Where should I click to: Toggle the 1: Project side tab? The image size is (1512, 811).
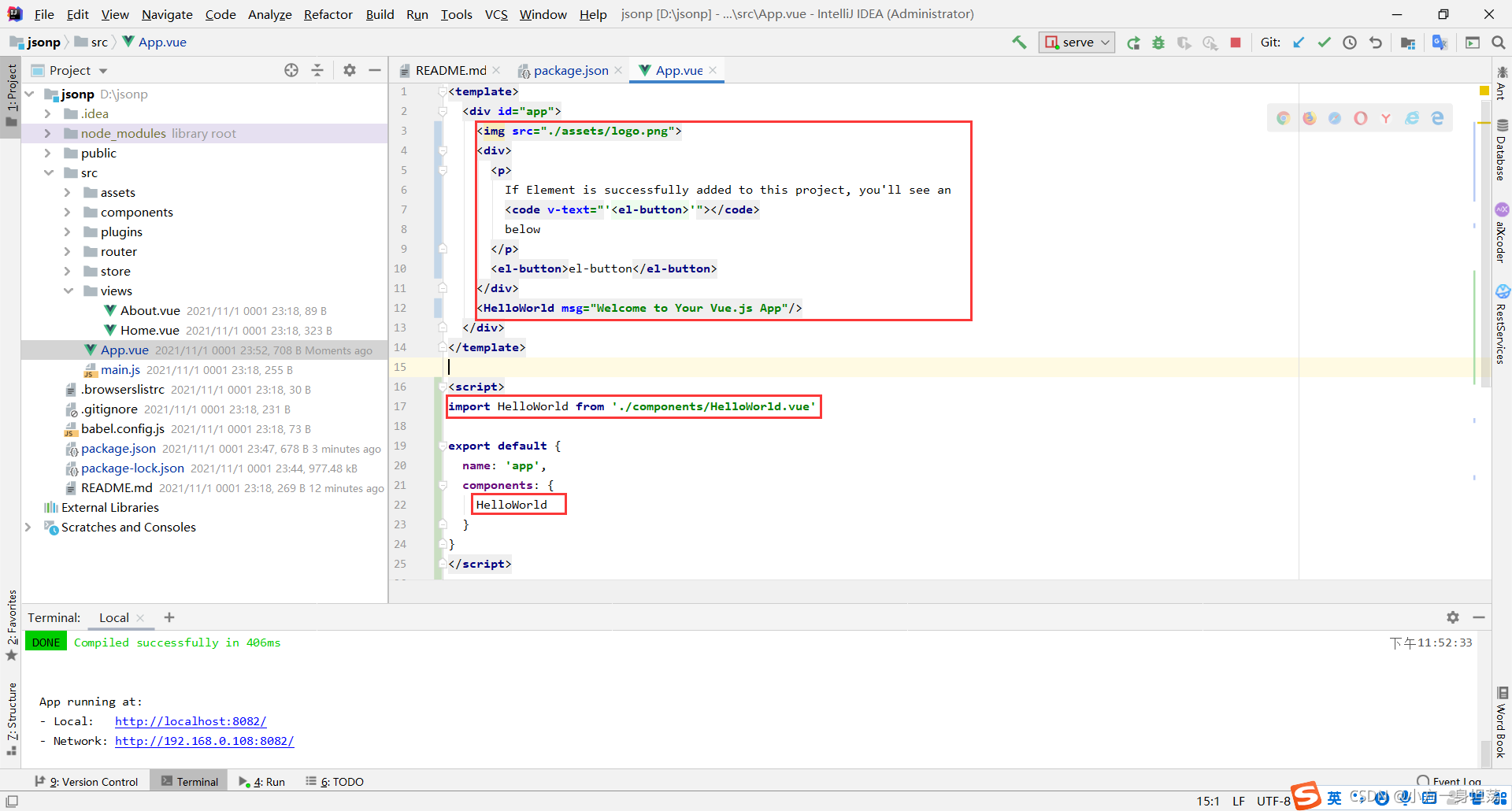click(11, 95)
